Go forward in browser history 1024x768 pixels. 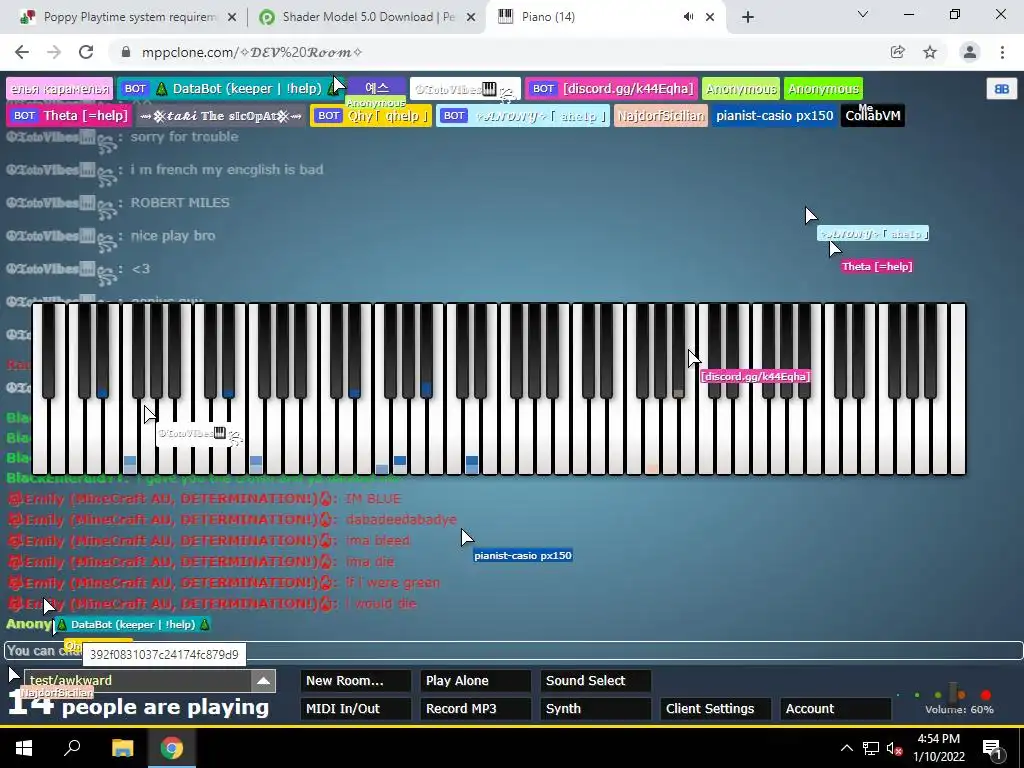tap(54, 52)
